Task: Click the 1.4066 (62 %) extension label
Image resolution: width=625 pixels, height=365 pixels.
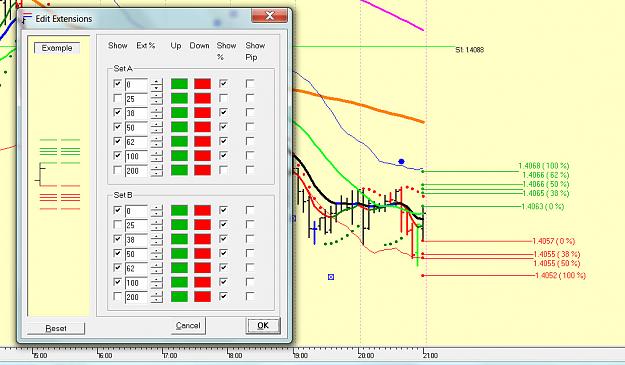Action: tap(545, 175)
